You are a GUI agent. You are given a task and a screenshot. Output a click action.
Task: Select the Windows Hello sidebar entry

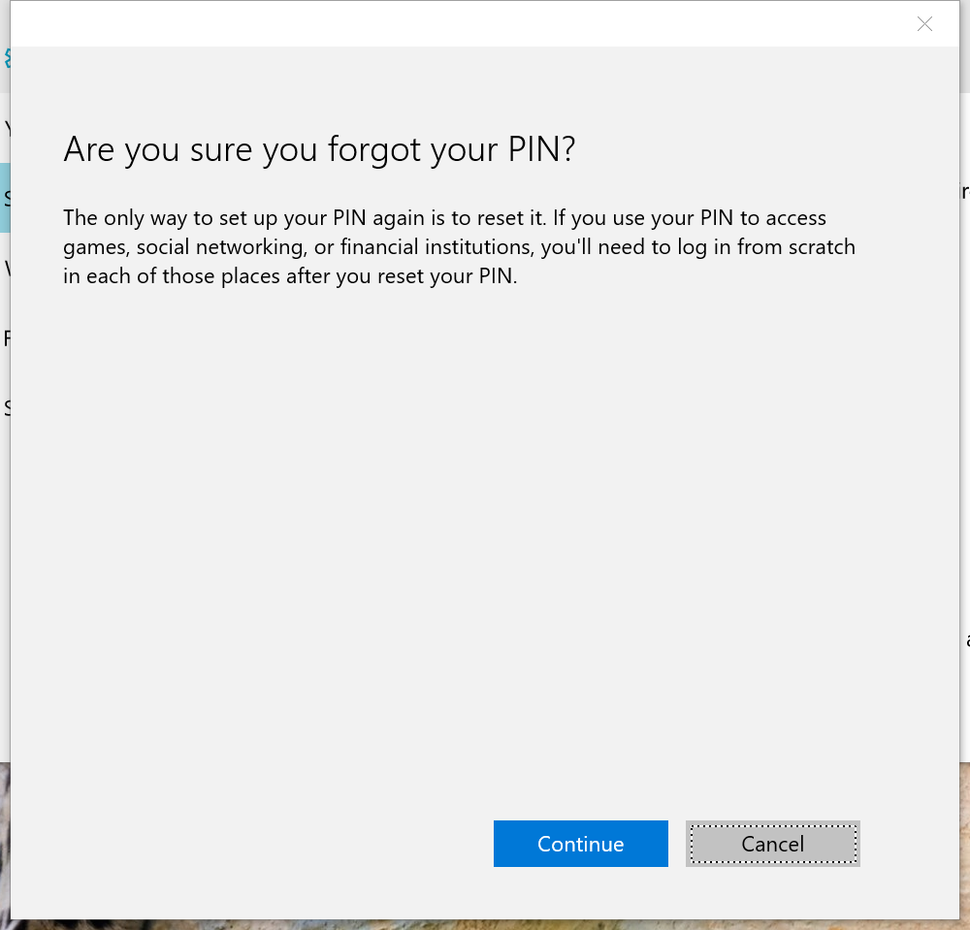tap(8, 270)
